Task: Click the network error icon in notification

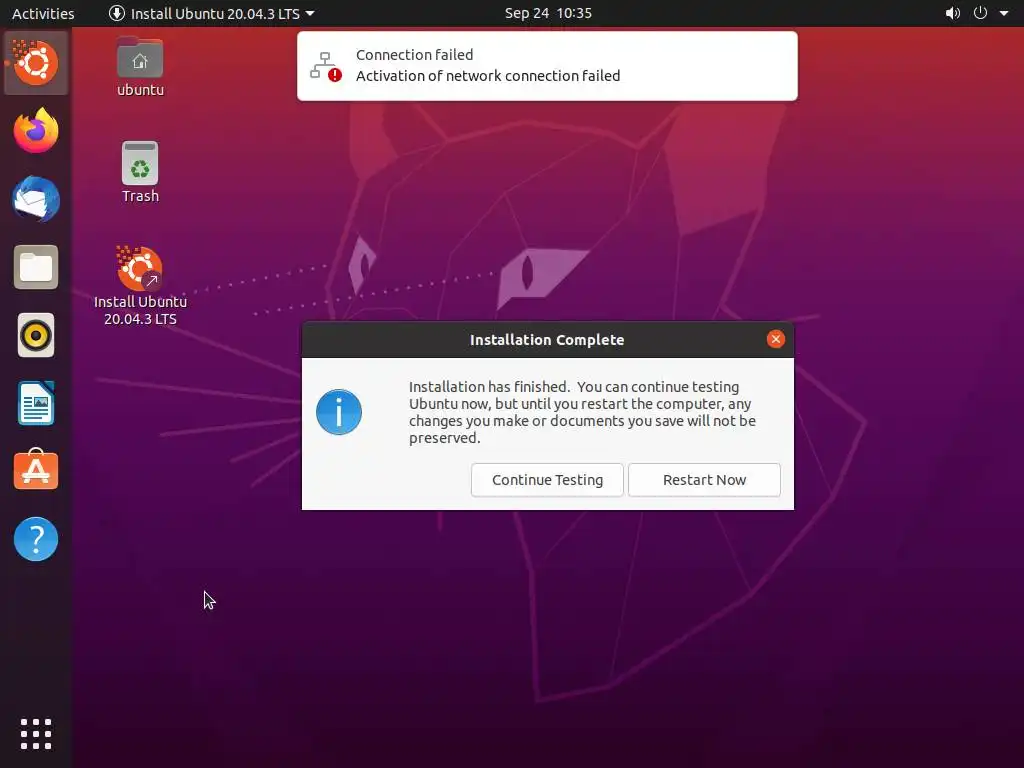Action: pos(325,66)
